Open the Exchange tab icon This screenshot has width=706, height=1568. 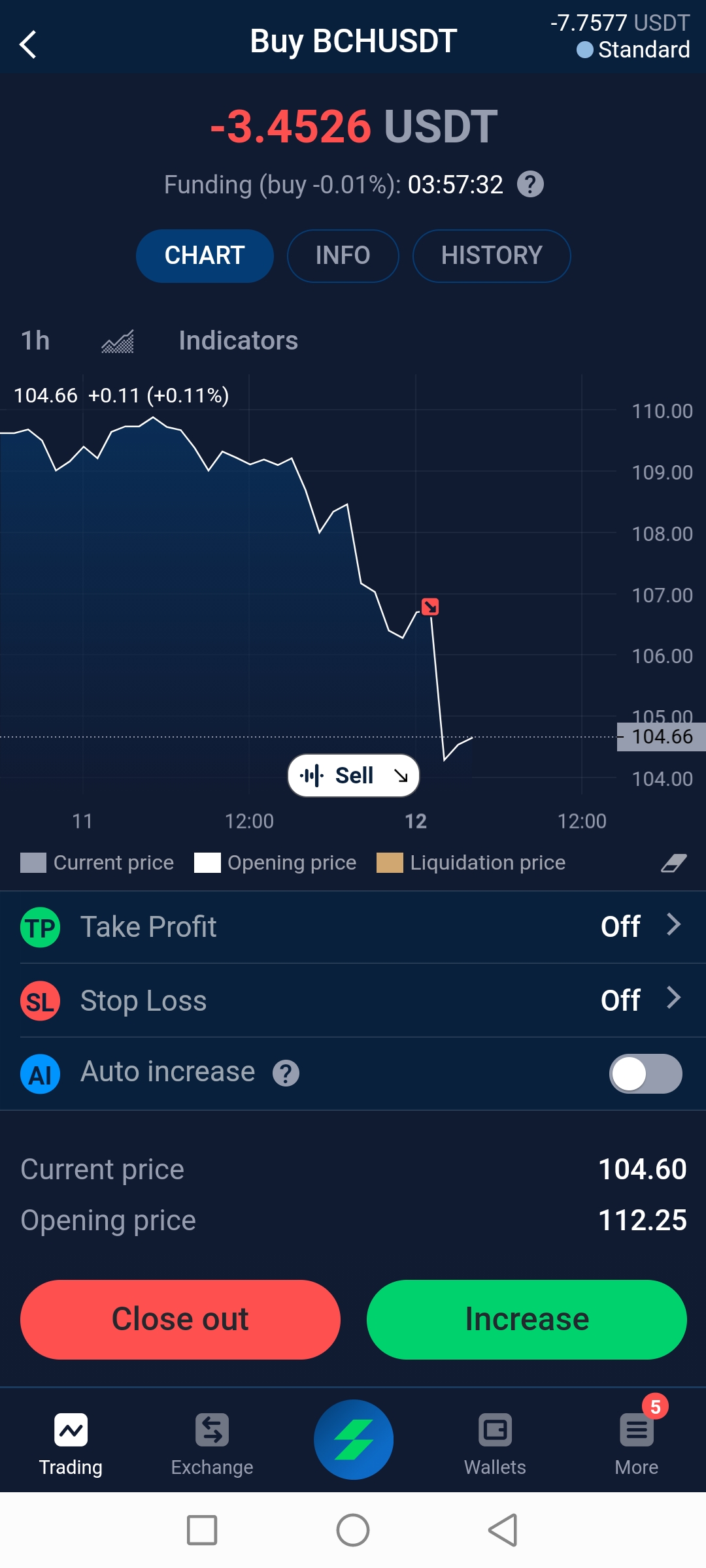point(212,1430)
